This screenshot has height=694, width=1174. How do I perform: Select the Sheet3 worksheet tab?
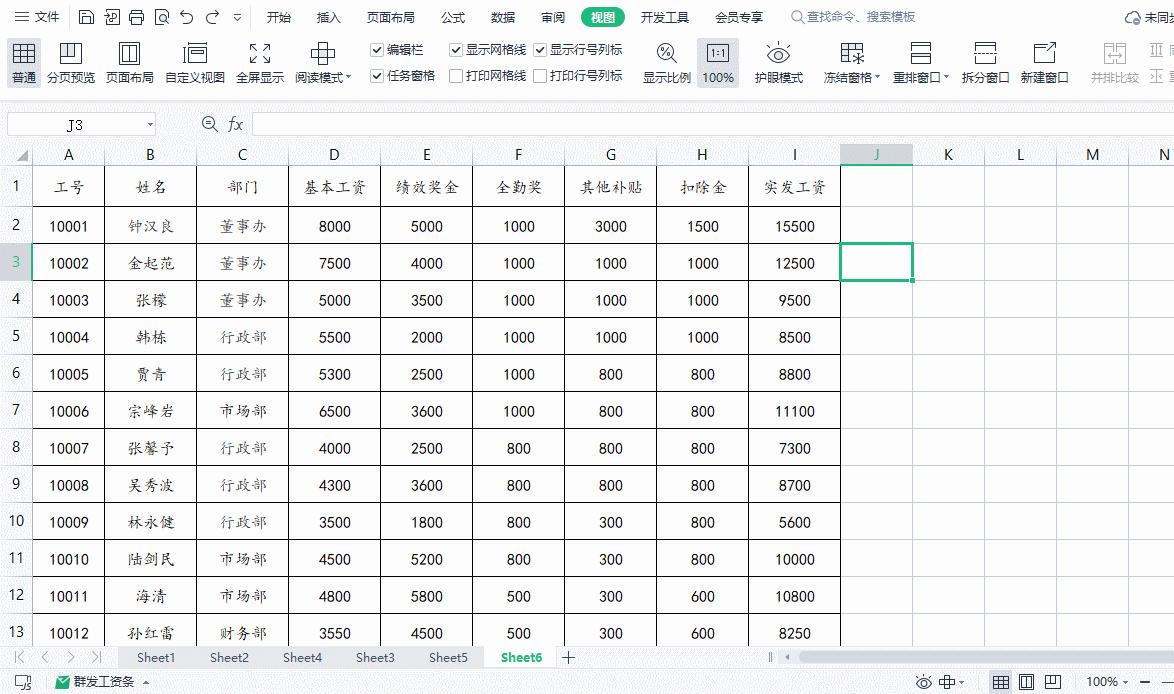[x=375, y=658]
